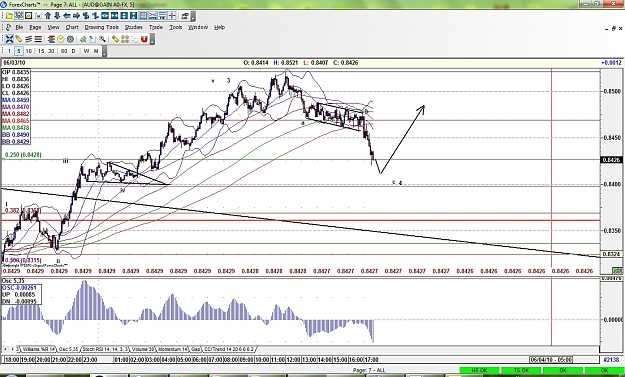Click the down arrow toolbar icon
This screenshot has width=625, height=377.
click(57, 16)
